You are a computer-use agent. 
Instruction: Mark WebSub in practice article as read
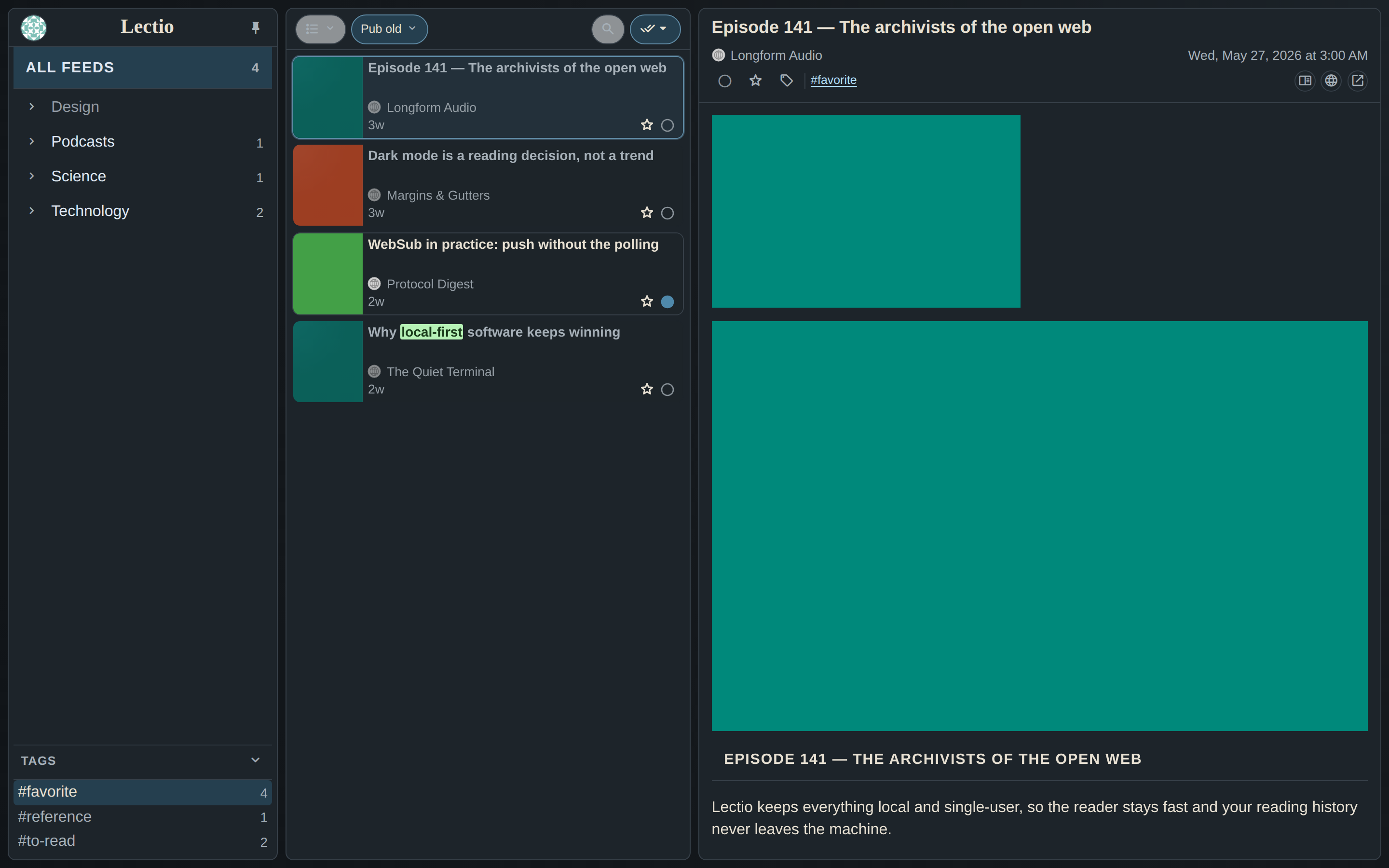667,302
